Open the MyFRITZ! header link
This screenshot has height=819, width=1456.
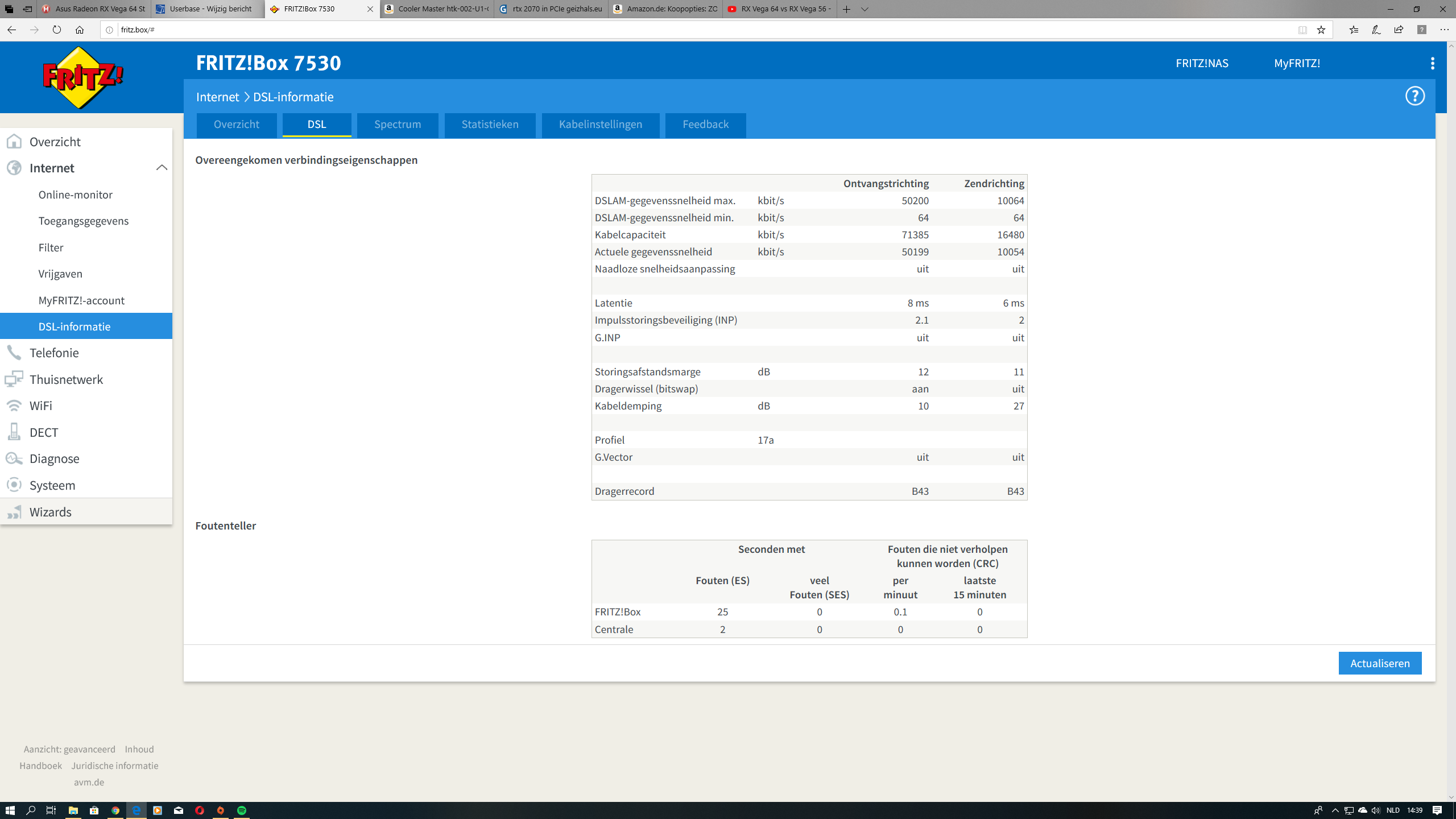coord(1297,63)
